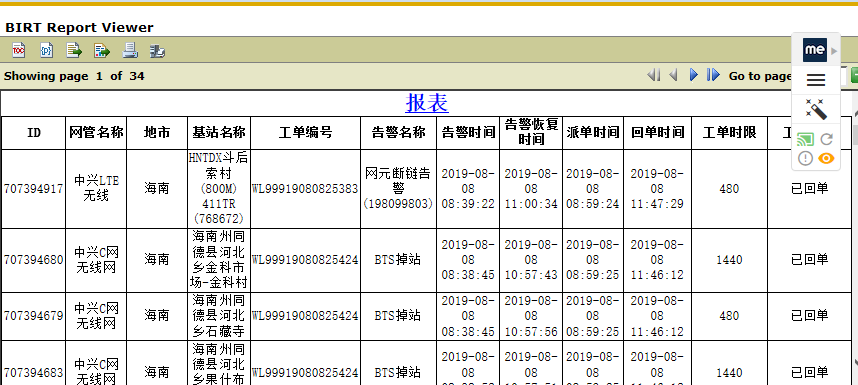
Task: Click BTS掉站 alarm in row 707394679
Action: click(398, 316)
